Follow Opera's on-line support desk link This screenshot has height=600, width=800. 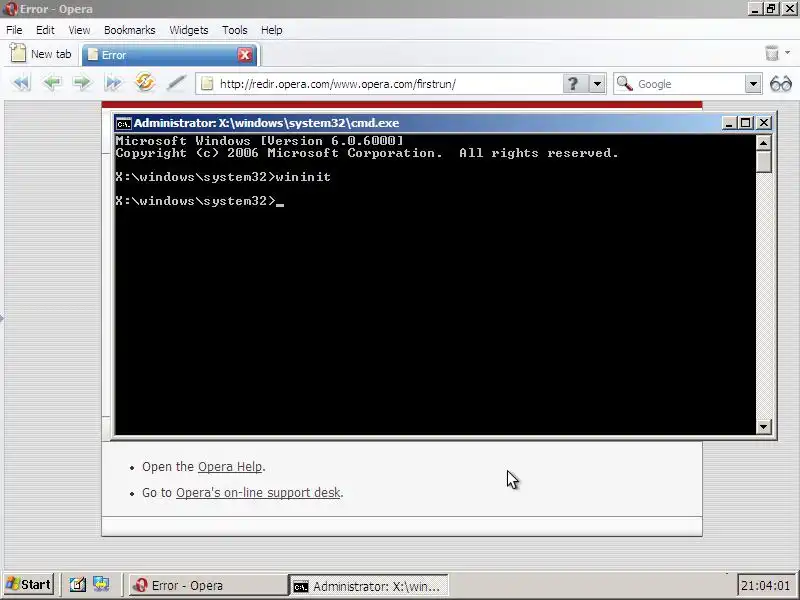(258, 492)
